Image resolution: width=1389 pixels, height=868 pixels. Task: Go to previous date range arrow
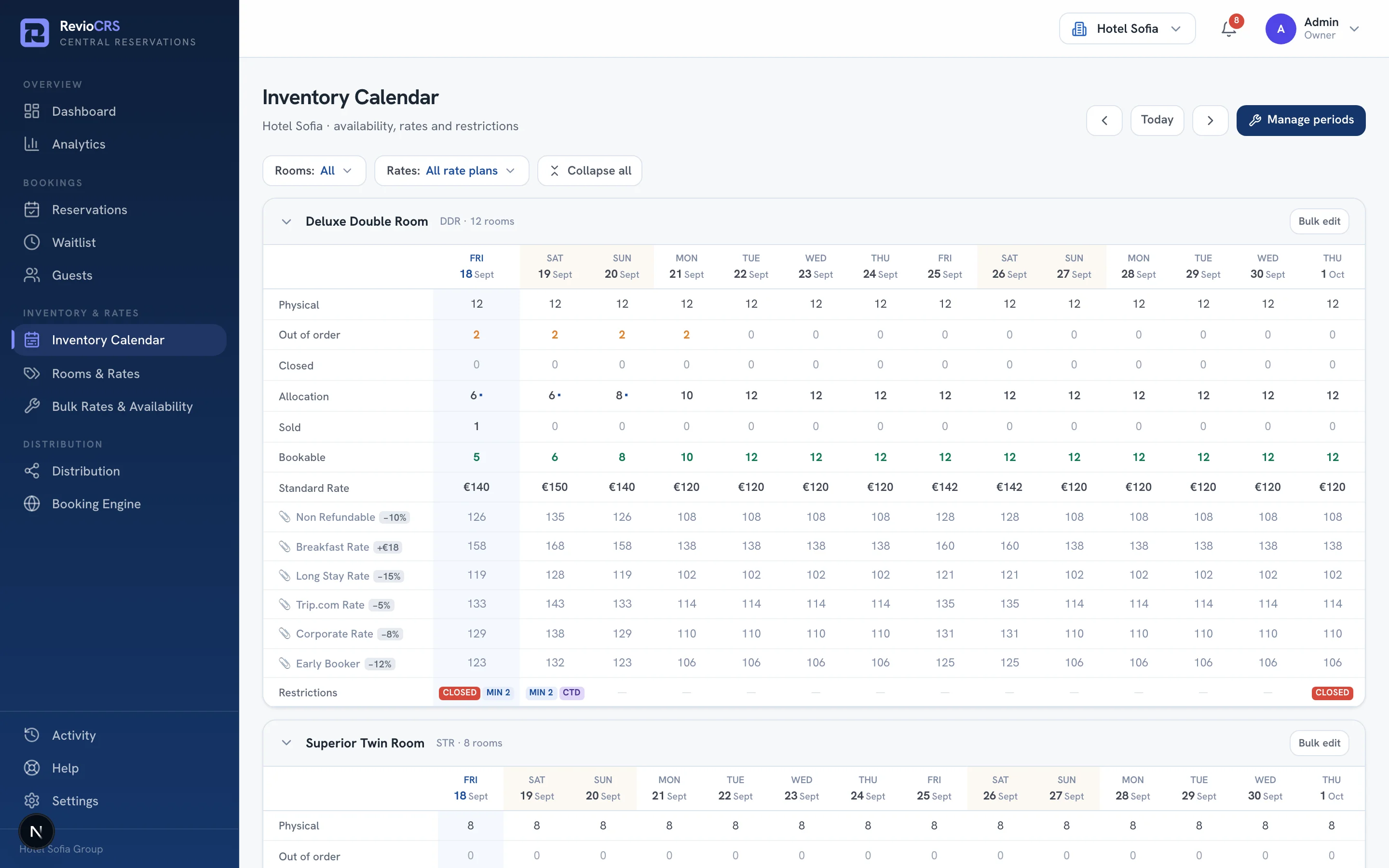point(1104,121)
